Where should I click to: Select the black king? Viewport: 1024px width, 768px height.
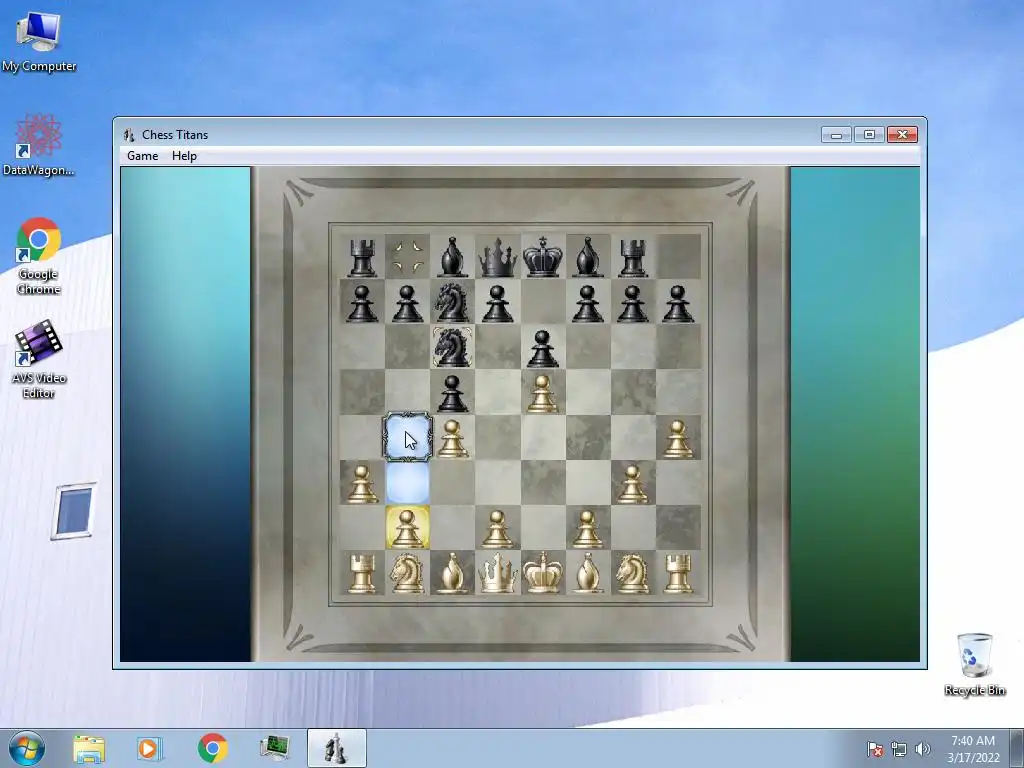click(543, 257)
